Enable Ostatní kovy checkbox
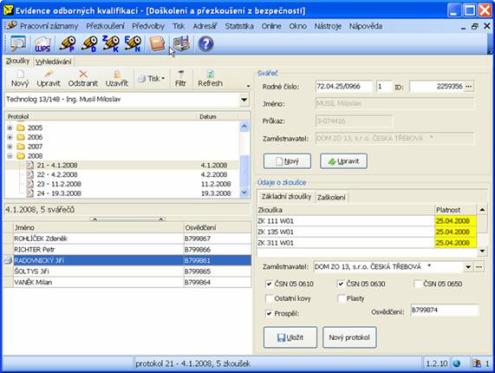 (269, 299)
